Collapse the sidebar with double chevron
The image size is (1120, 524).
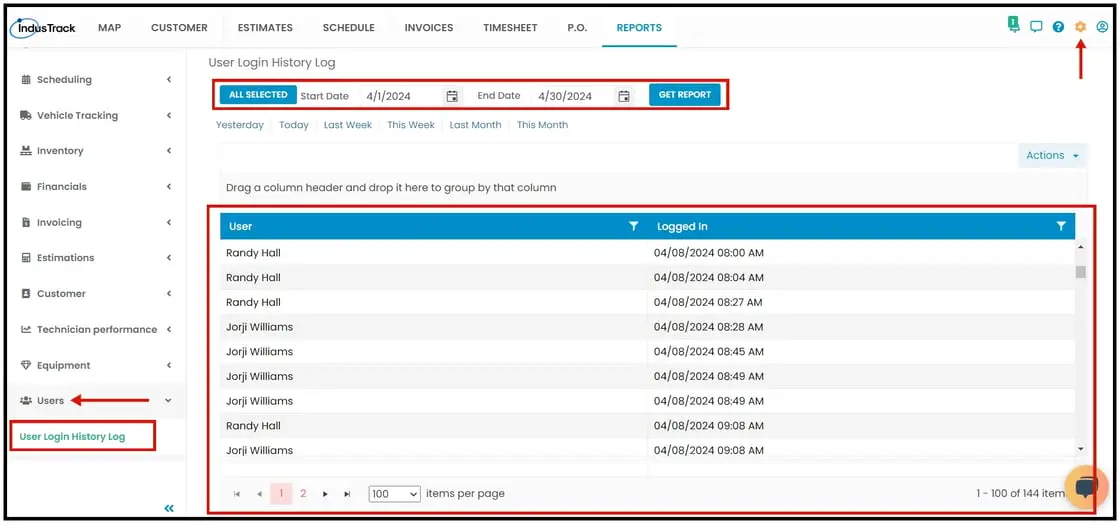coord(169,508)
